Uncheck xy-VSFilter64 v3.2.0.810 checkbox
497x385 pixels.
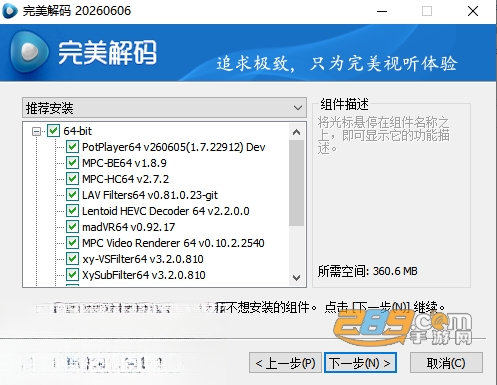click(72, 259)
